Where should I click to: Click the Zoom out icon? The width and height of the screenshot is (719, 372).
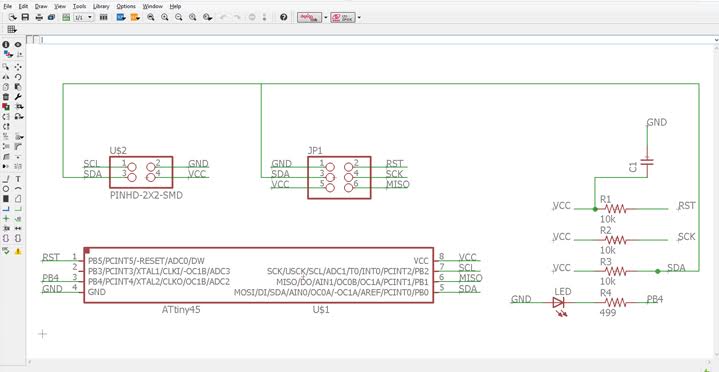click(179, 17)
